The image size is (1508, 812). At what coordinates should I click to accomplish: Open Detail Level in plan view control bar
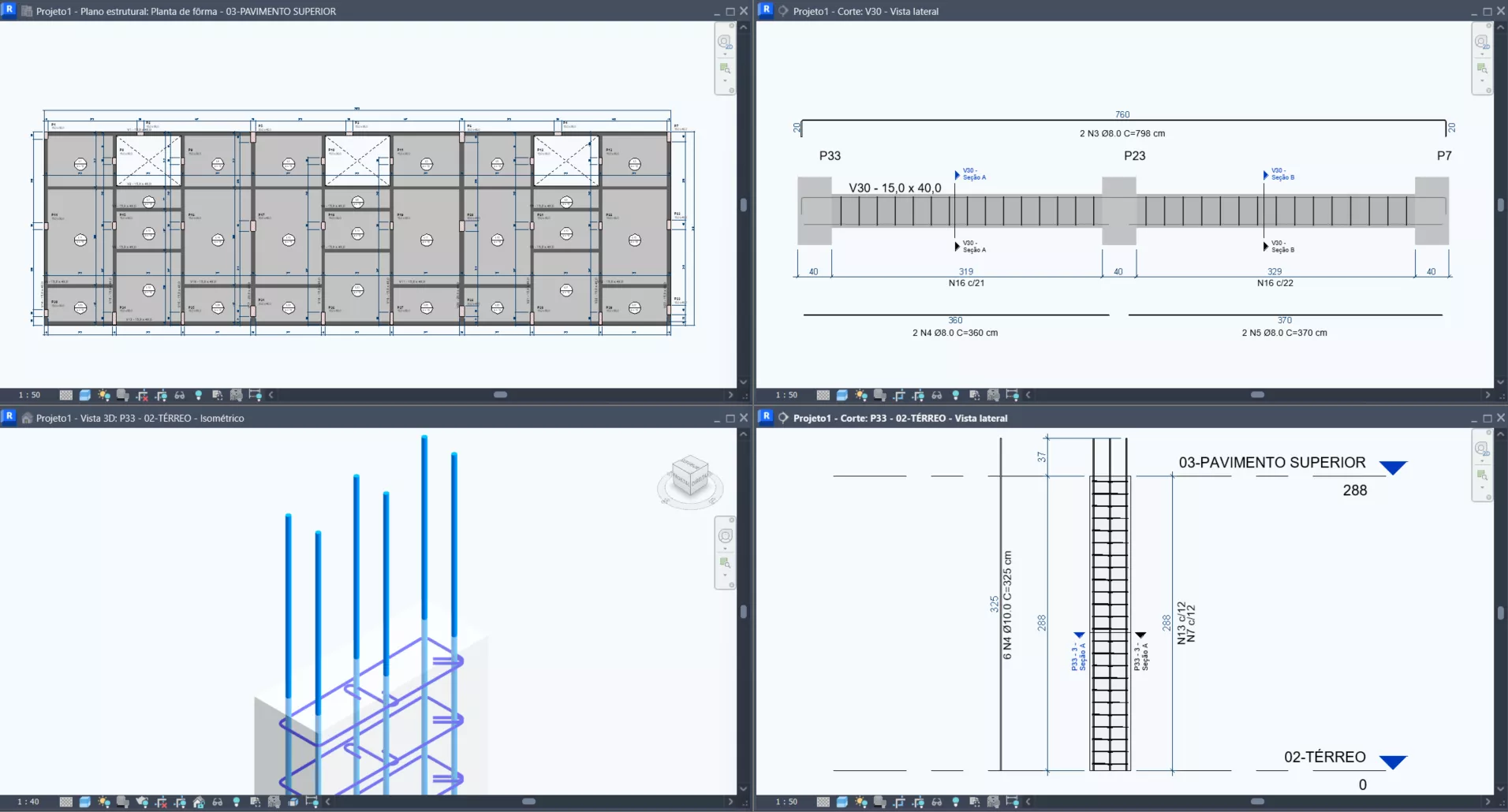click(66, 395)
